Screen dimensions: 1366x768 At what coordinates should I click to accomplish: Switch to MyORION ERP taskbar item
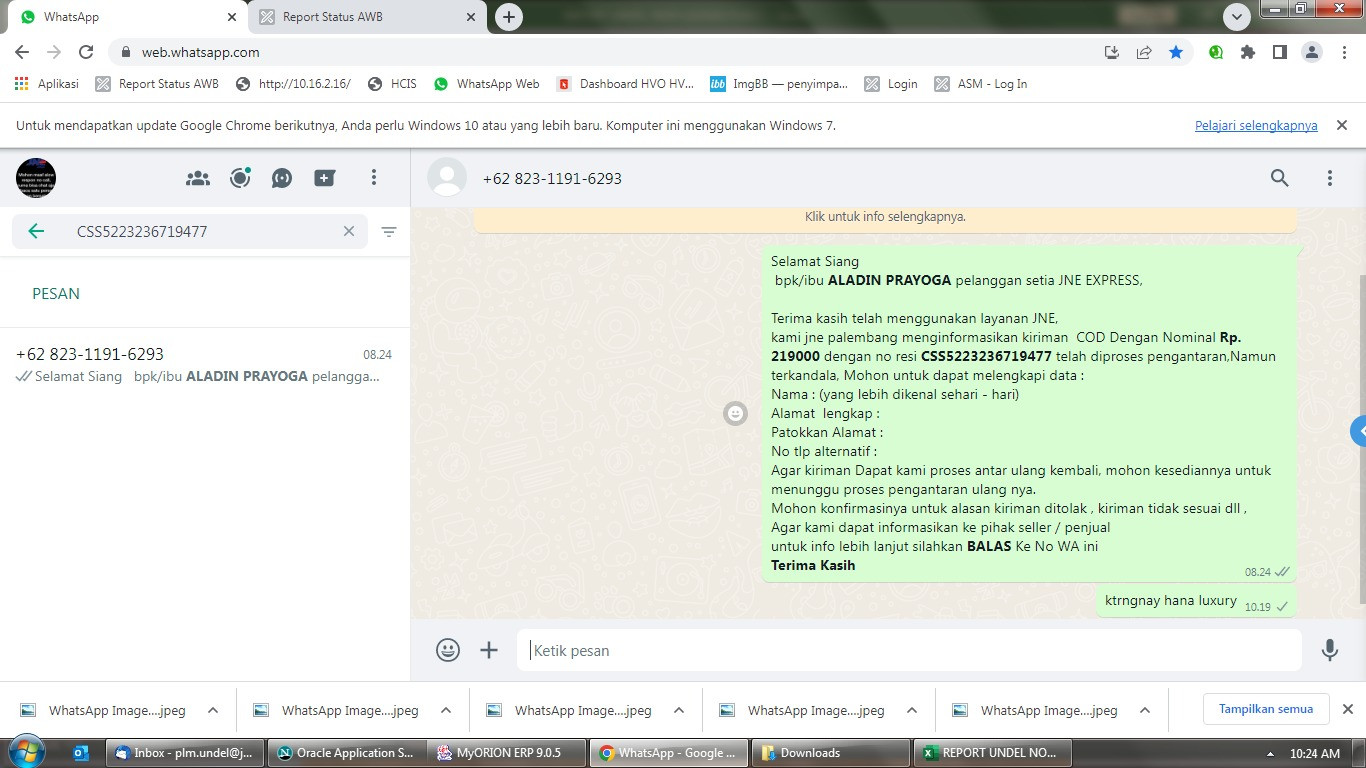[507, 753]
